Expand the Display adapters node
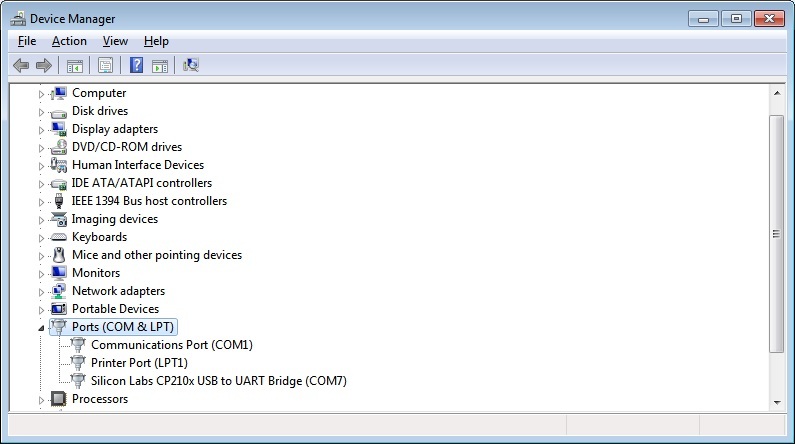This screenshot has height=444, width=795. click(42, 130)
